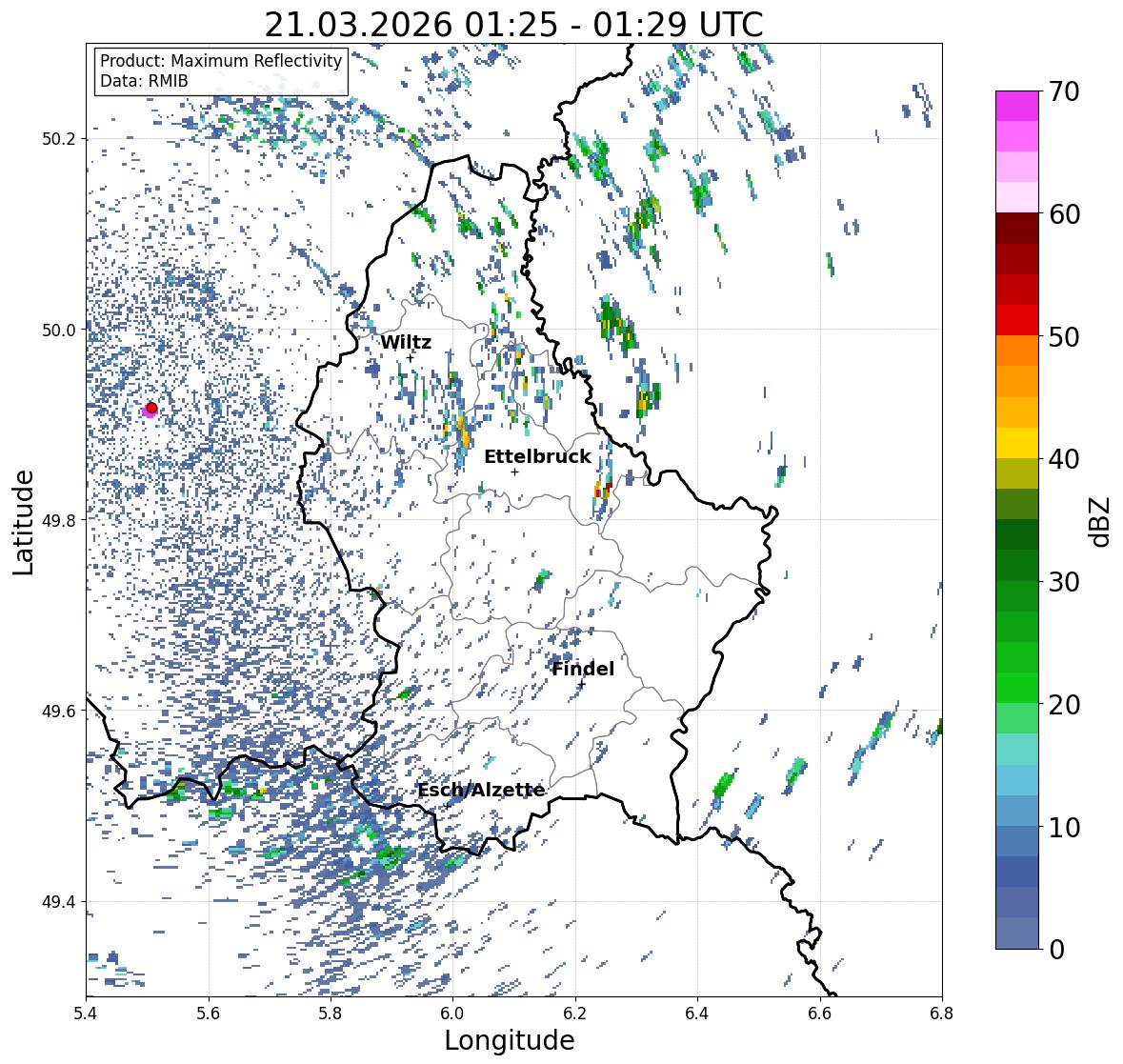Click the Latitude axis label
Screen dimensions: 1123x1064
[23, 522]
